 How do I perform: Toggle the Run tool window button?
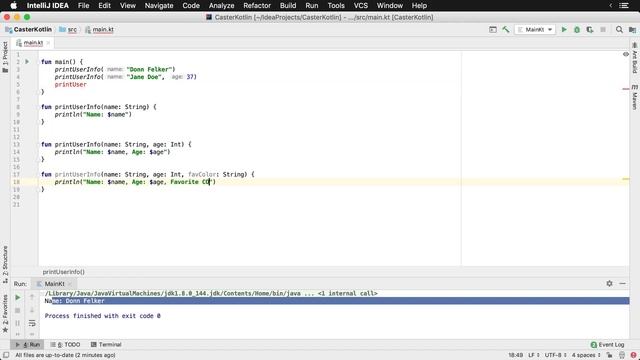[27, 344]
